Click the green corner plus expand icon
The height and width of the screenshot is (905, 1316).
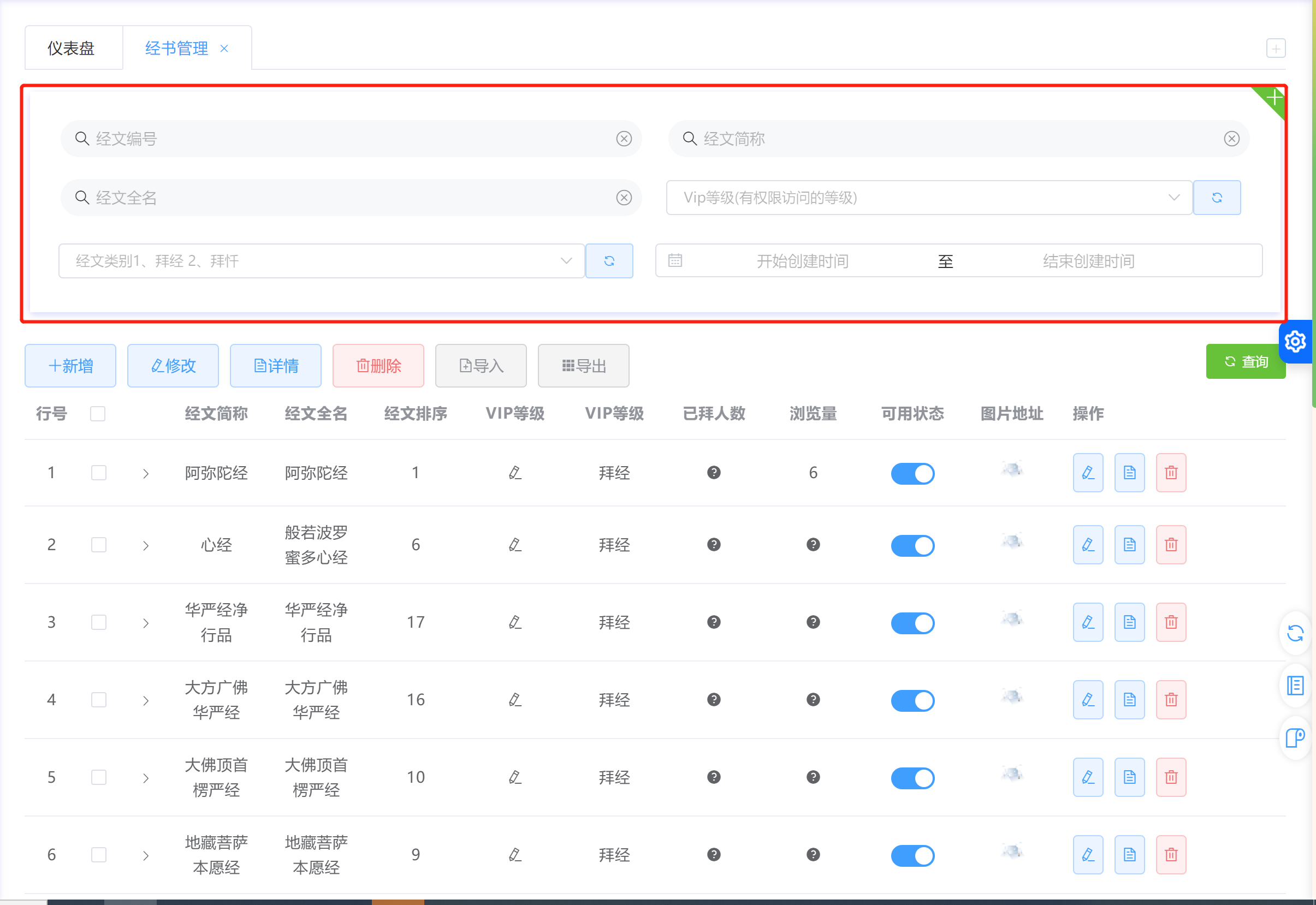(x=1273, y=98)
